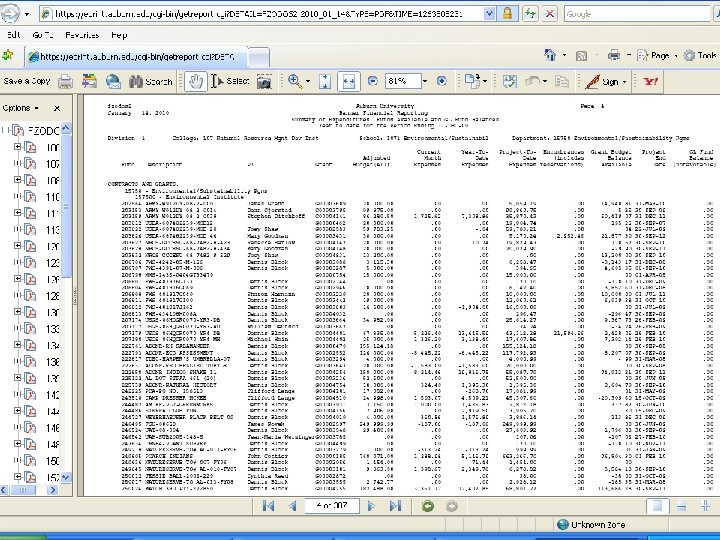This screenshot has height=540, width=720.
Task: Click the minus zoom out button
Action: (373, 81)
